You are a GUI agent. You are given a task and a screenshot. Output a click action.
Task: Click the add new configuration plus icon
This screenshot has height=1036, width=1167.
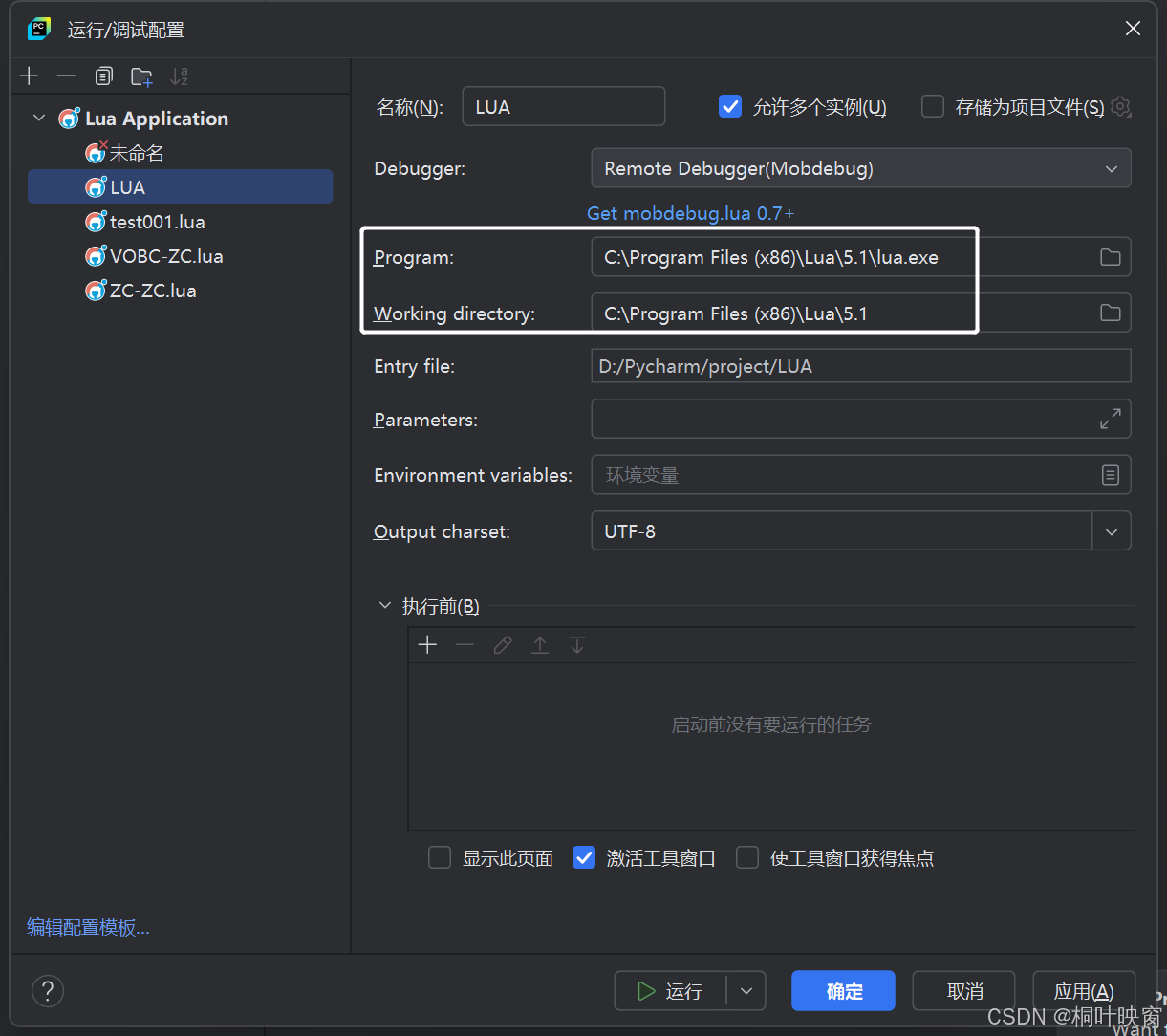30,76
